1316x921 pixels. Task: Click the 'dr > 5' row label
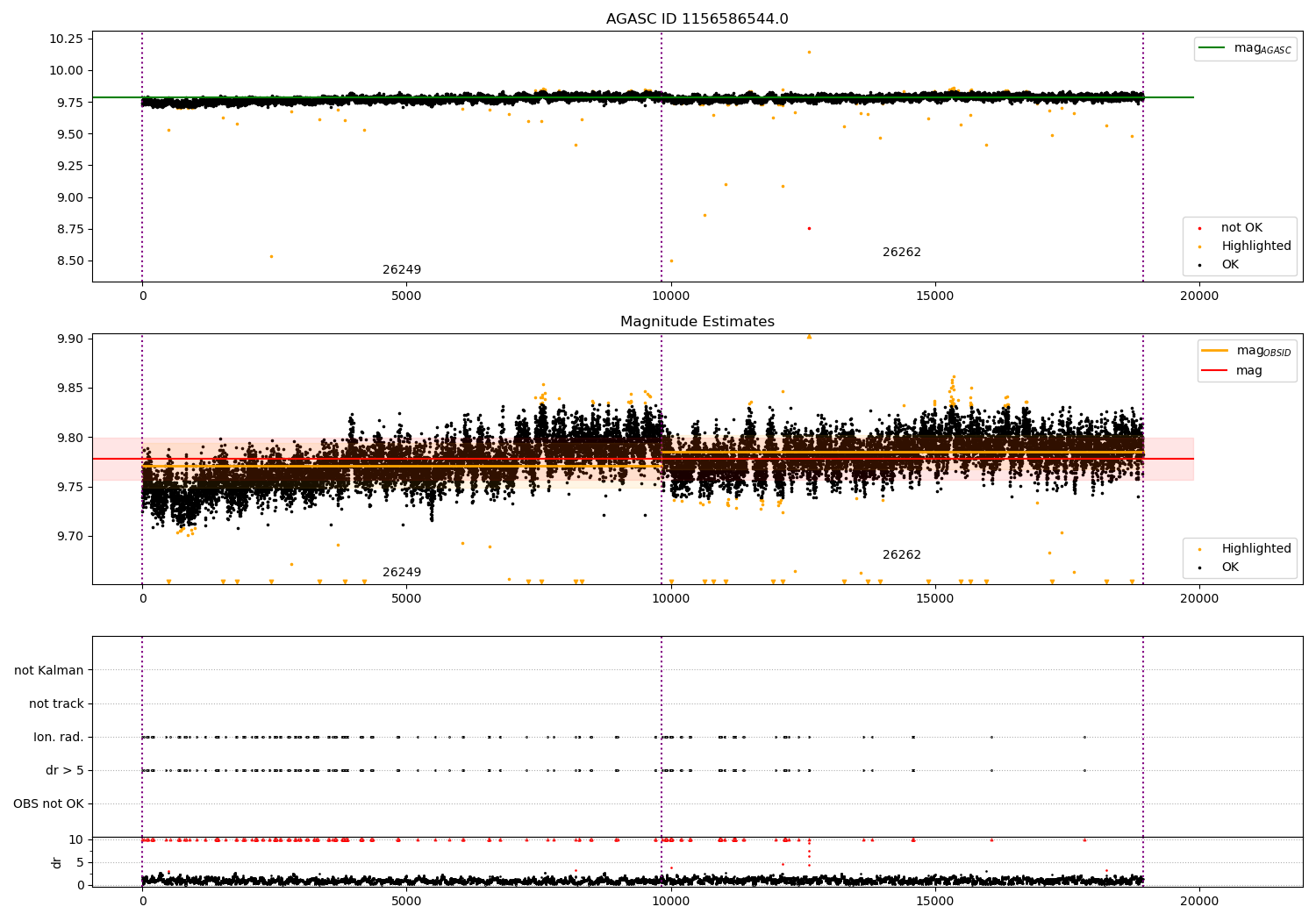coord(65,770)
